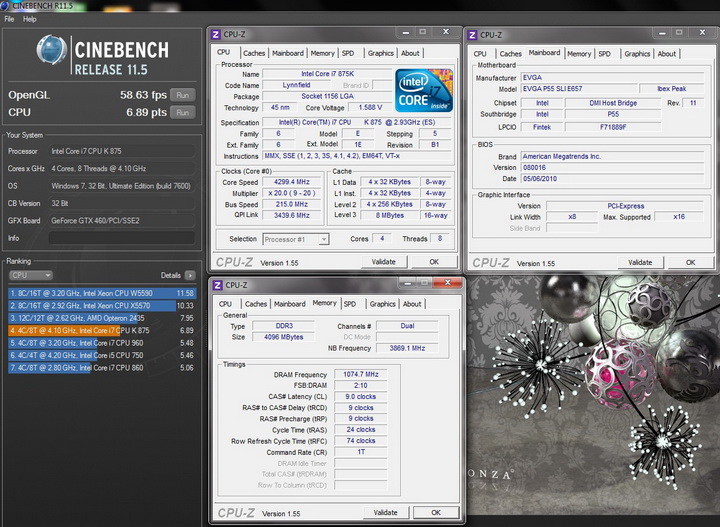The width and height of the screenshot is (720, 527).
Task: Select ranking row Intel Core i7 CPU 960
Action: pyautogui.click(x=102, y=342)
